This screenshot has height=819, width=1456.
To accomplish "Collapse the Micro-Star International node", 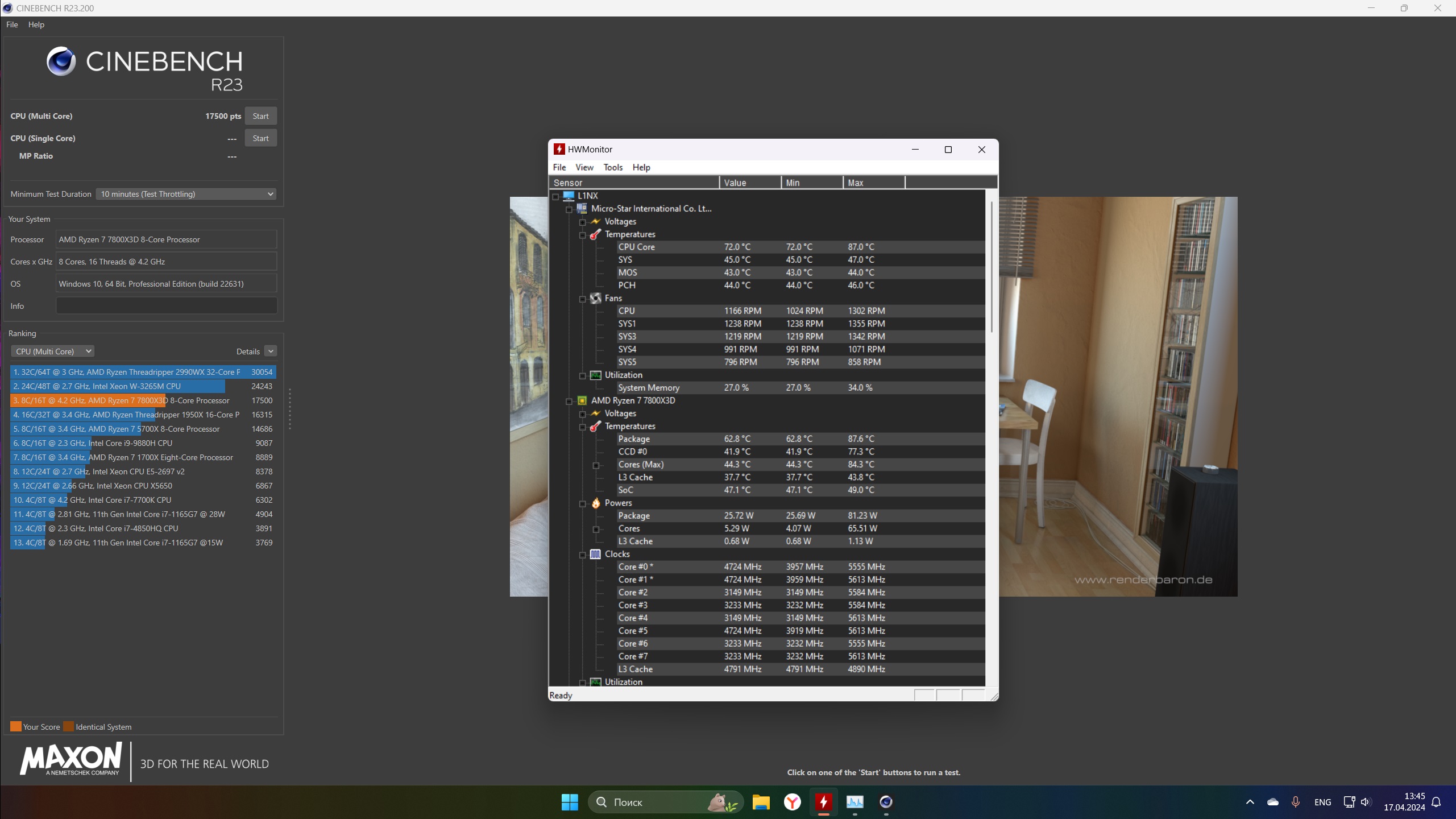I will 569,209.
